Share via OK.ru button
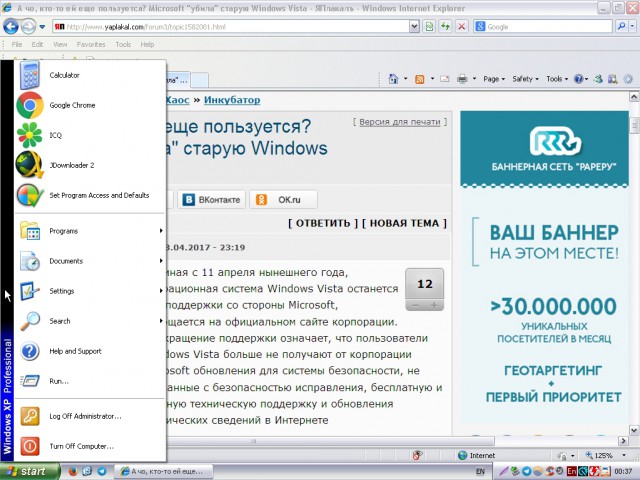Viewport: 640px width, 480px height. pos(283,200)
